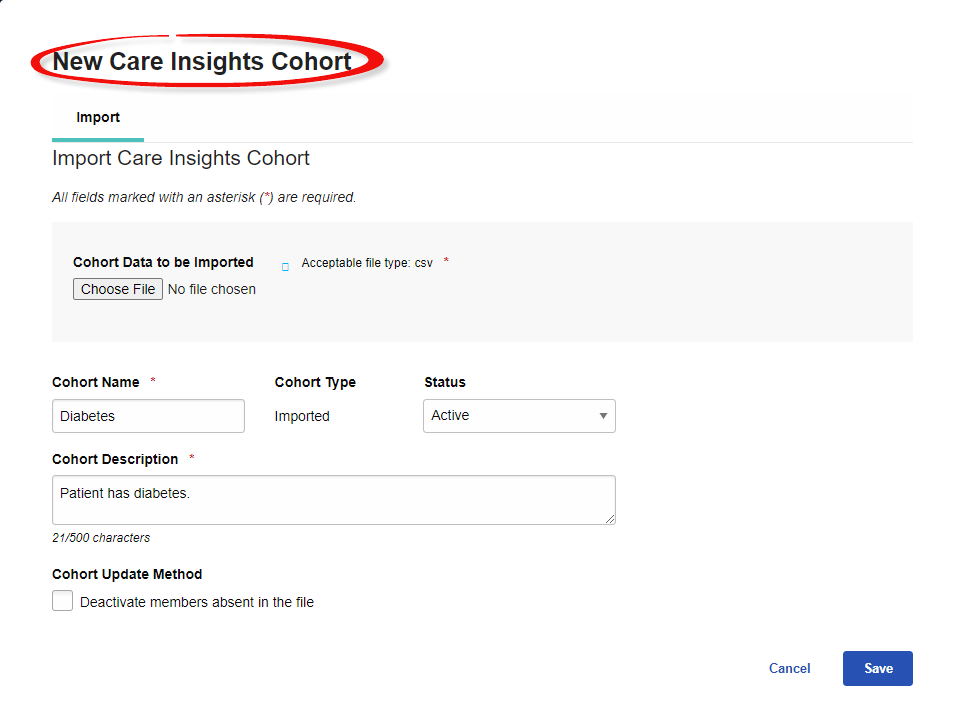
Task: Click the New Care Insights Cohort title
Action: pyautogui.click(x=202, y=61)
